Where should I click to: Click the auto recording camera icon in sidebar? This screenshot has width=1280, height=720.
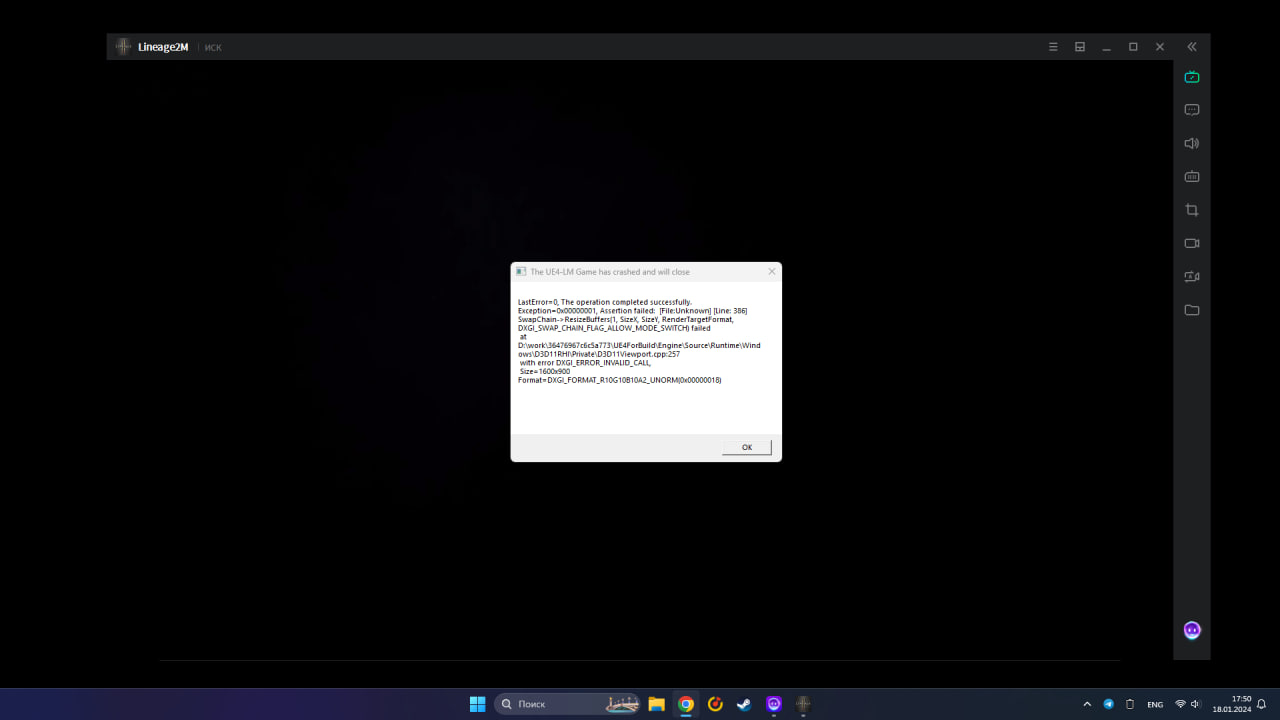pos(1192,277)
